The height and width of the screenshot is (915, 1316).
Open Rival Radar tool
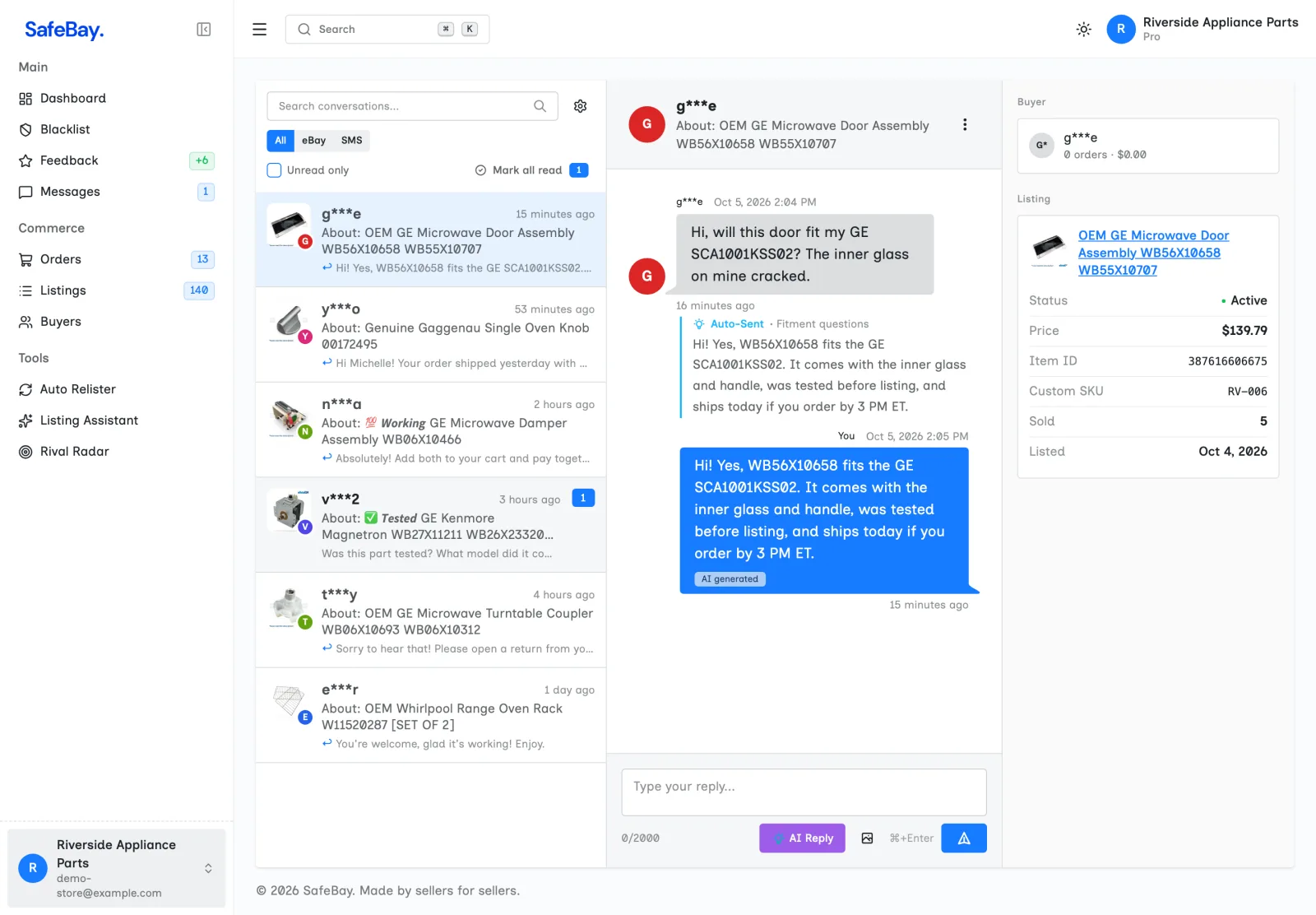click(117, 453)
